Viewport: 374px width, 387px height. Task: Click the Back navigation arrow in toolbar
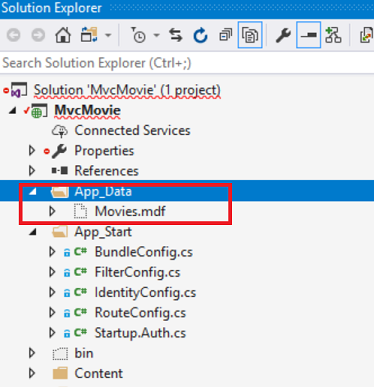pos(14,35)
